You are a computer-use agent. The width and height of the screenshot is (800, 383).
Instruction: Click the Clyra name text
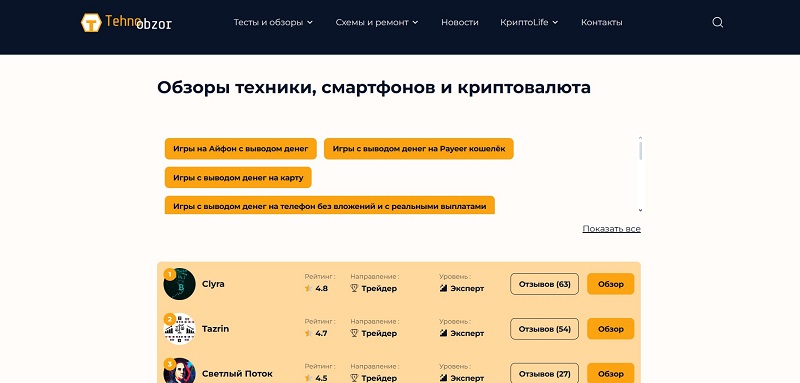point(213,284)
